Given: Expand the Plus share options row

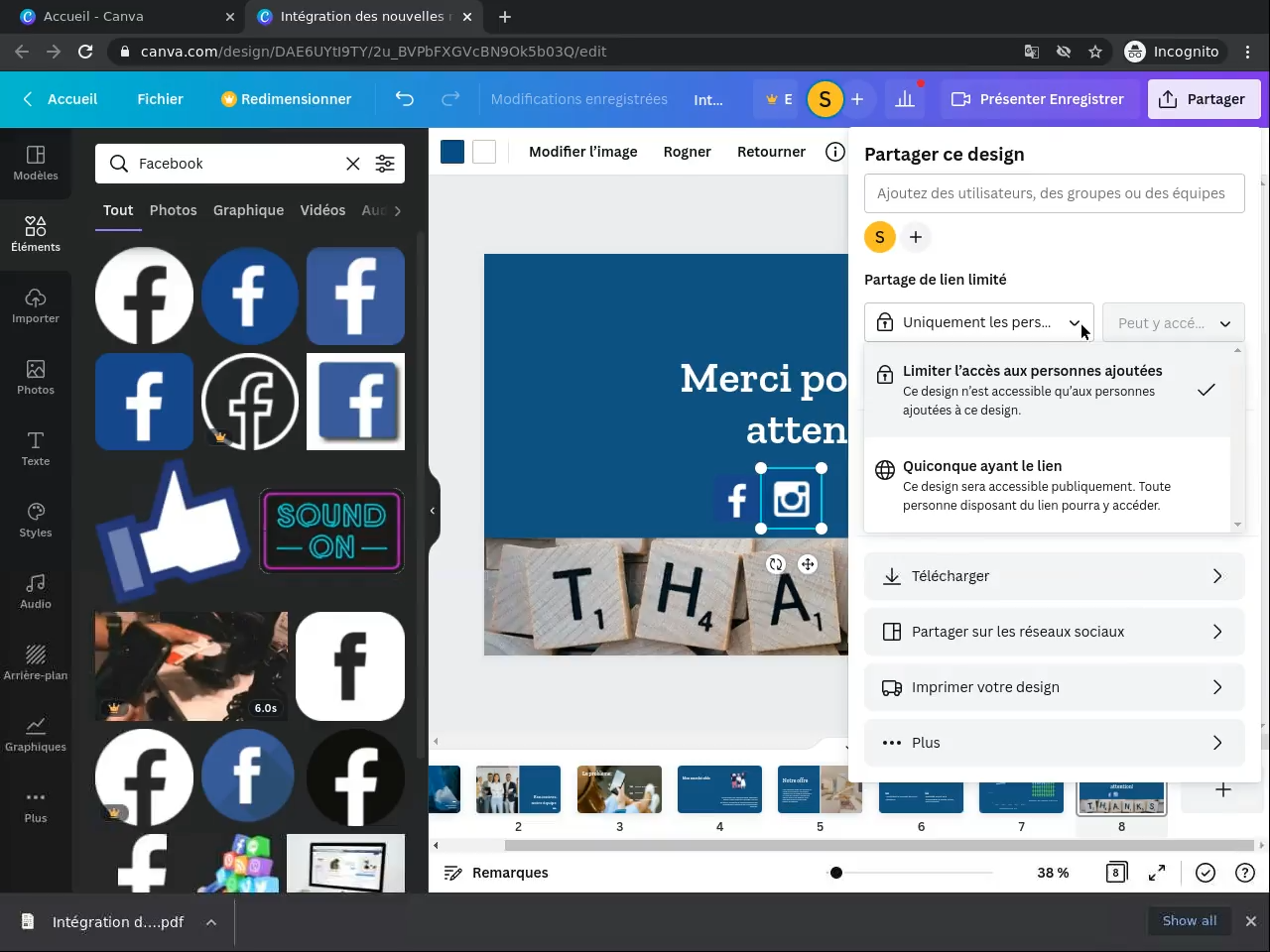Looking at the screenshot, I should coord(1055,743).
